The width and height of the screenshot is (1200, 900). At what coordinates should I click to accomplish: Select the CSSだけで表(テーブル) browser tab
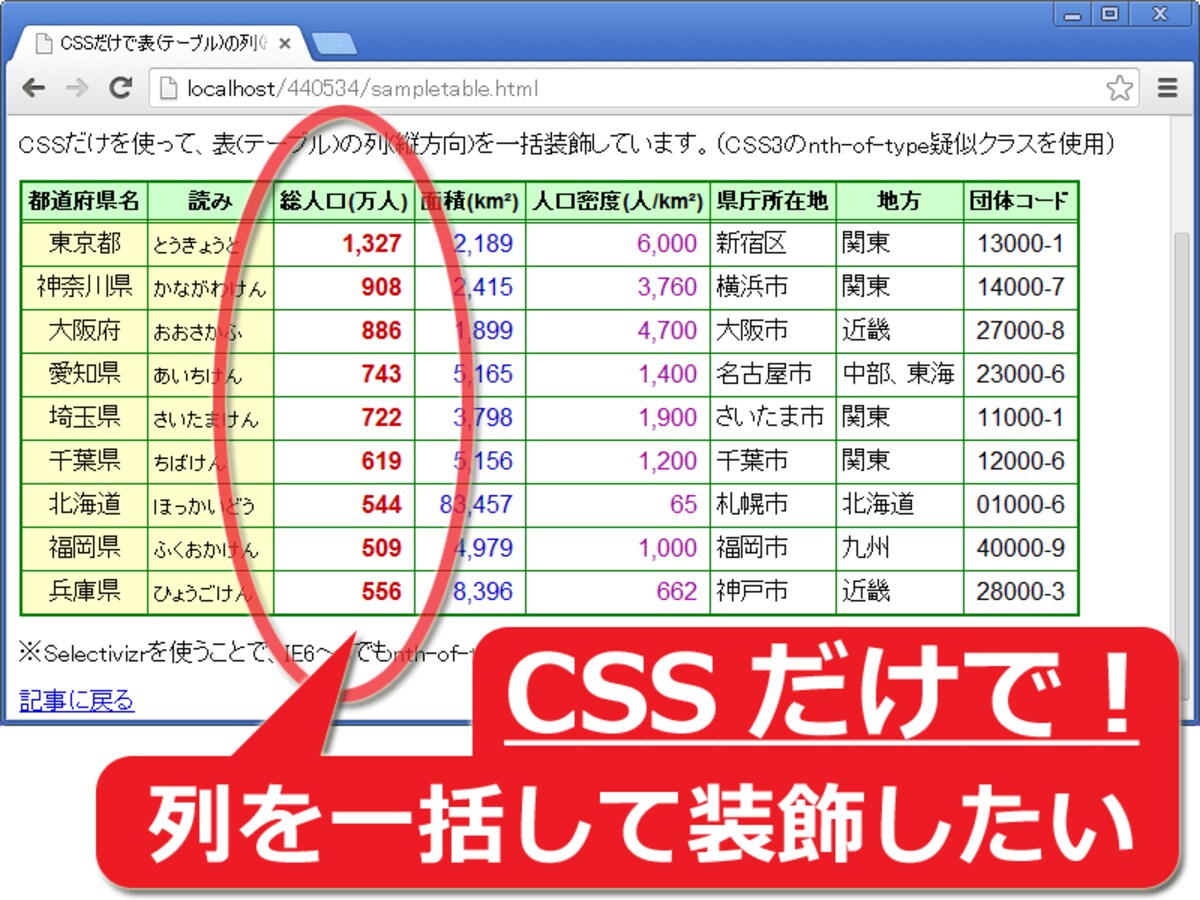tap(160, 44)
